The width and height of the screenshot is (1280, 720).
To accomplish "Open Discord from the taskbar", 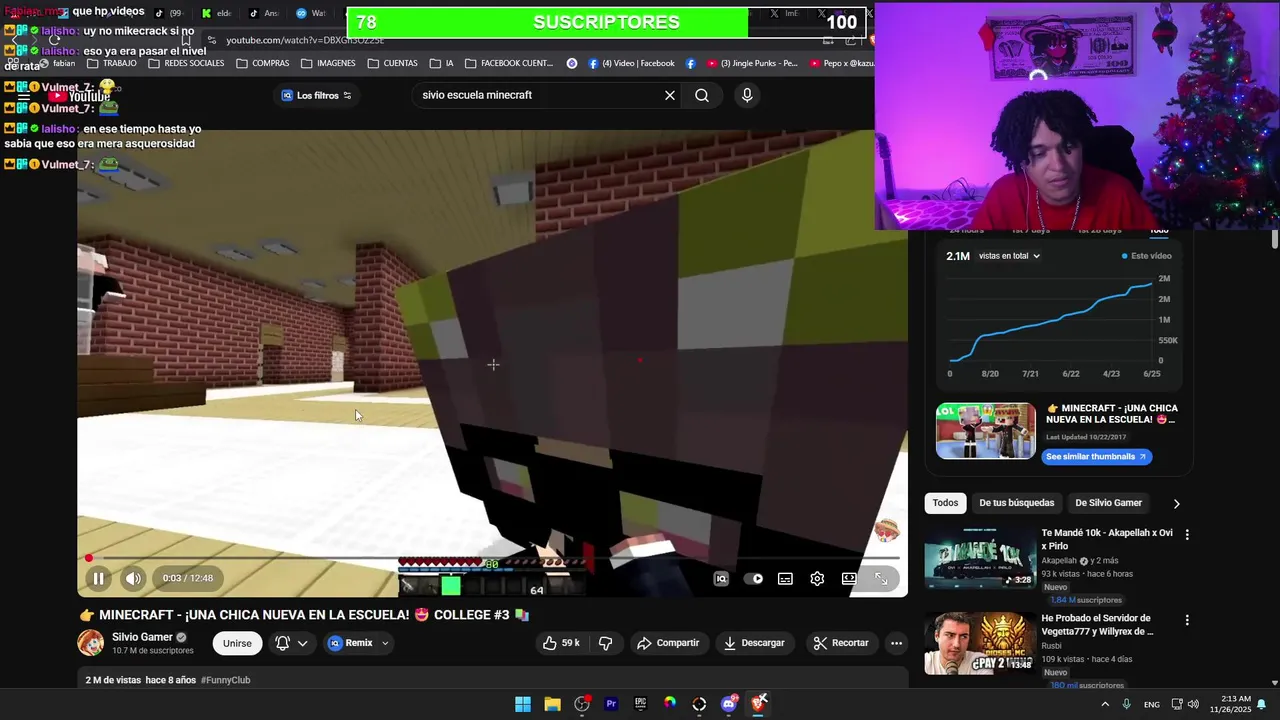I will [x=729, y=704].
